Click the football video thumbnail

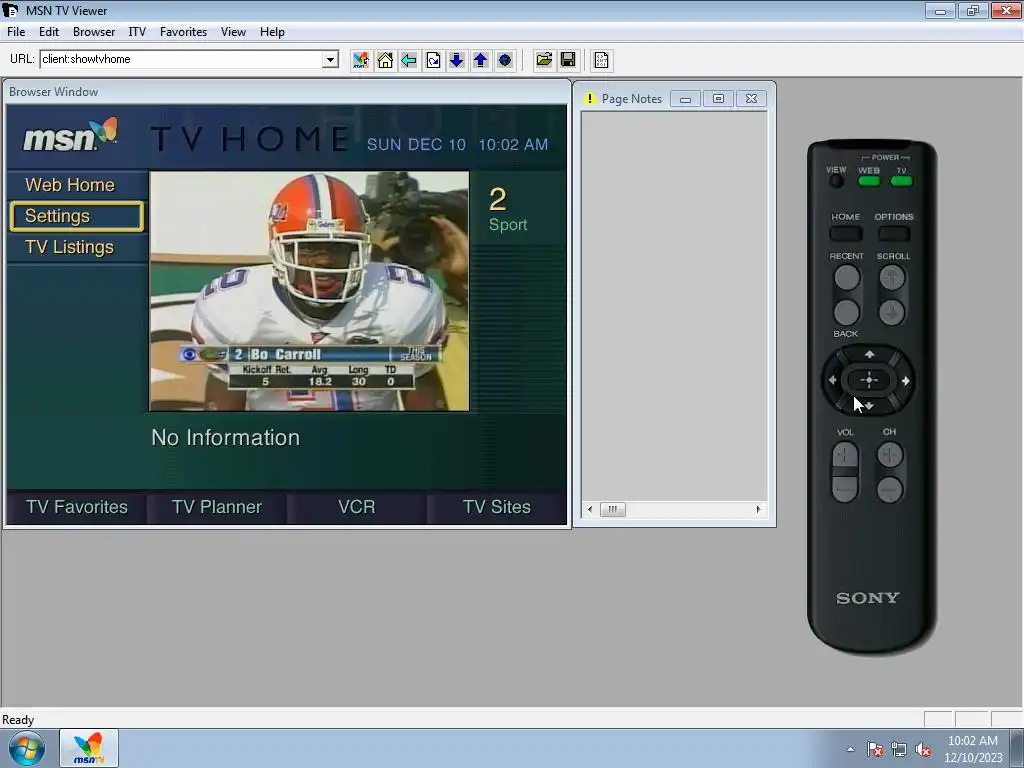(309, 291)
